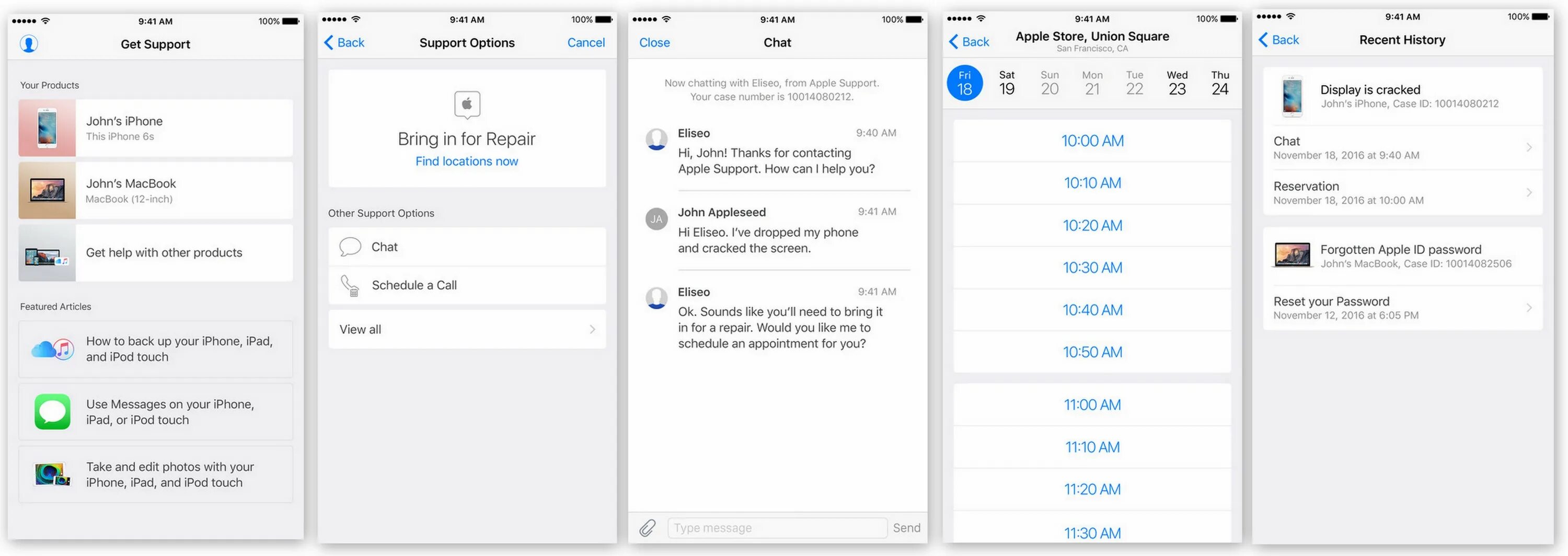Select Thu 24 in date picker
The height and width of the screenshot is (556, 1568).
pos(1220,83)
